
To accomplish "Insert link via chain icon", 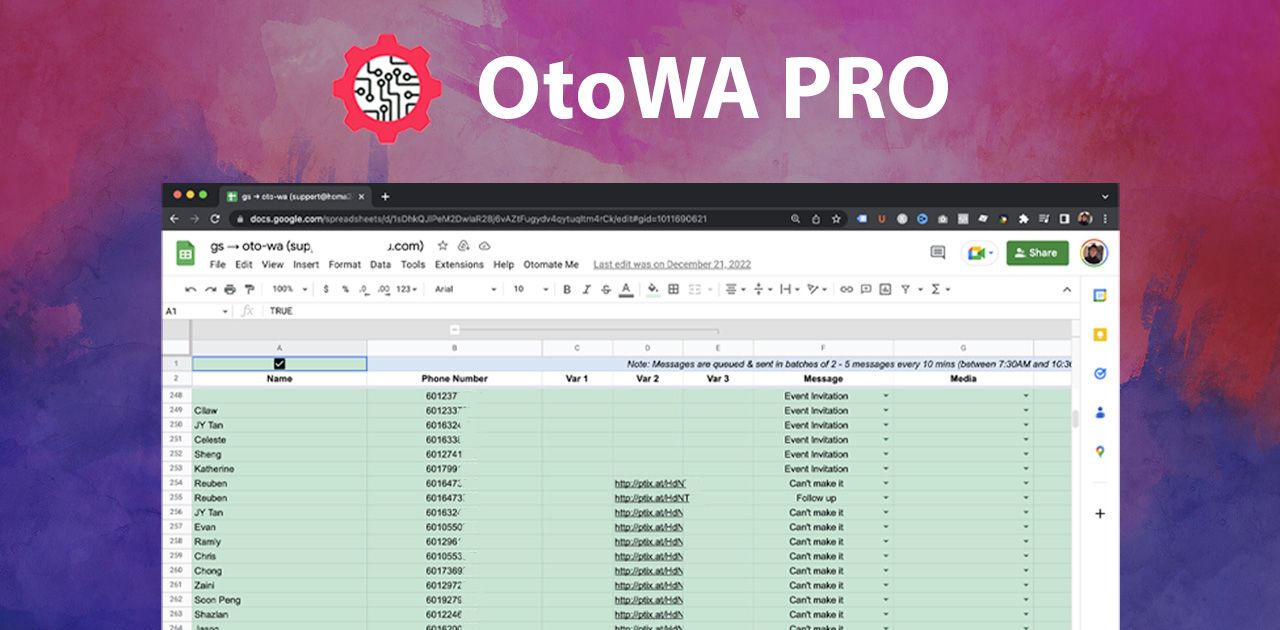I will (x=846, y=289).
